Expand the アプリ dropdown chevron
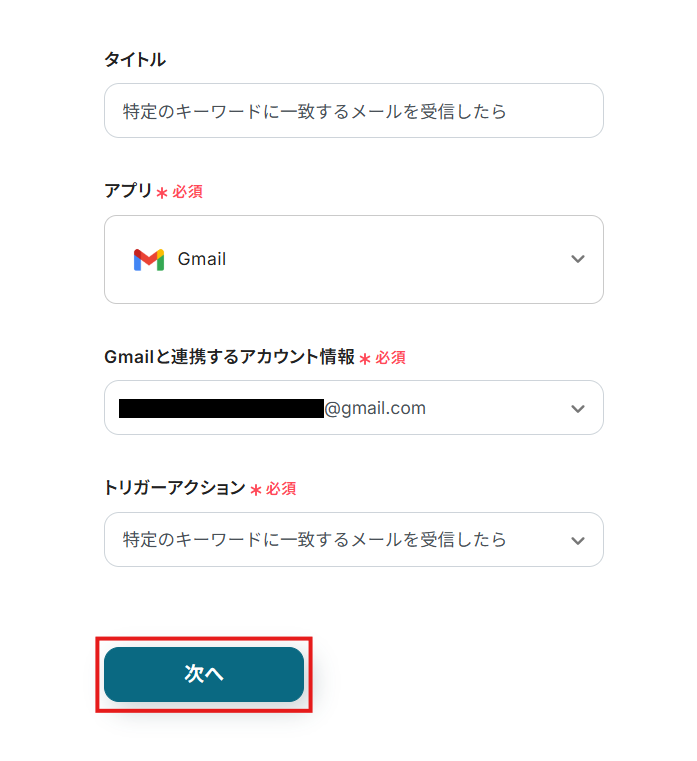 tap(577, 260)
